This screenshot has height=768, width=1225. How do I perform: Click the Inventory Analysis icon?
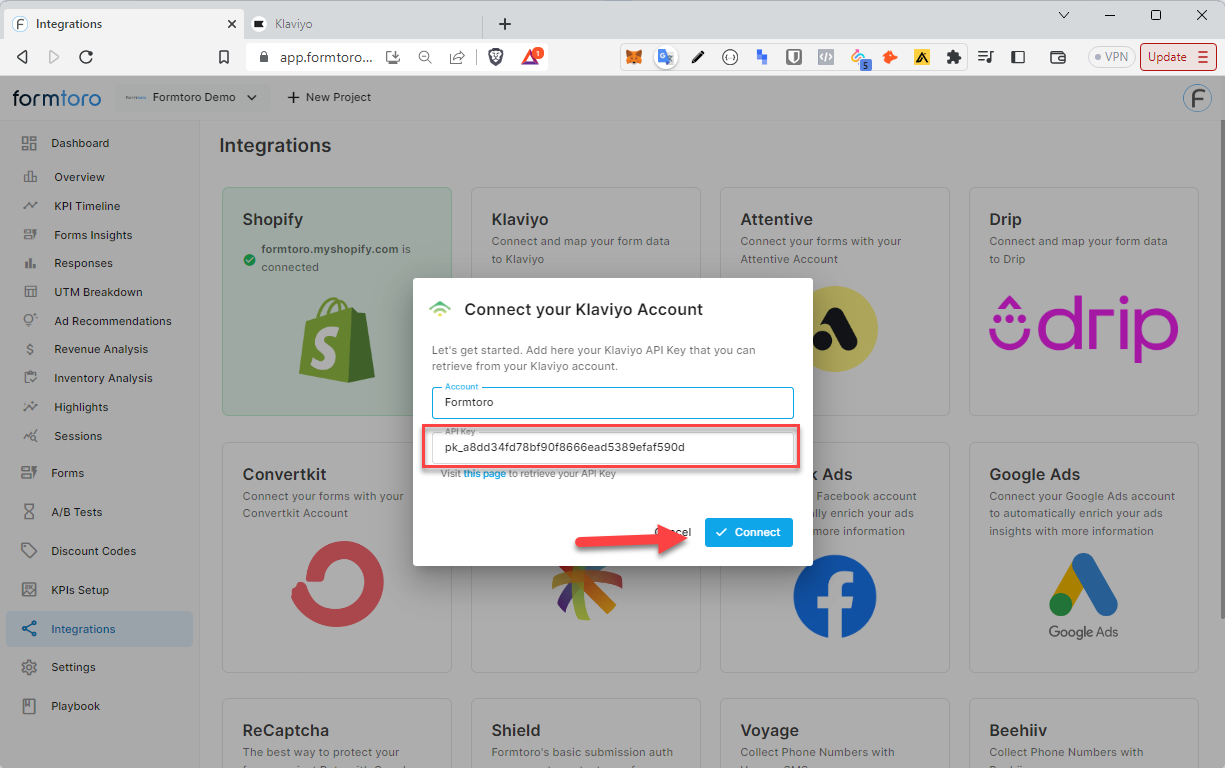pos(31,378)
